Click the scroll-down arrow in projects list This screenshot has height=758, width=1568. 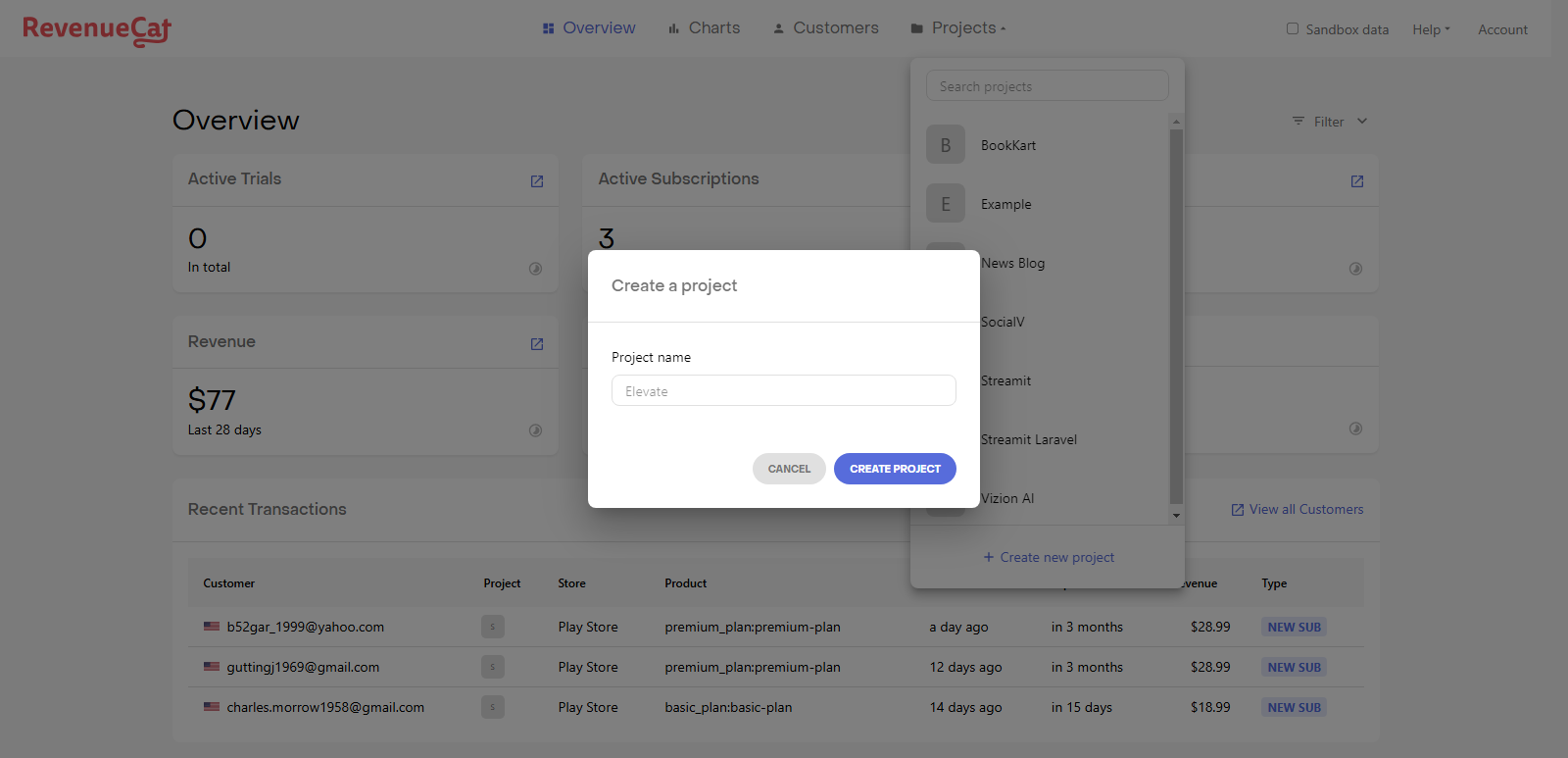[x=1176, y=516]
